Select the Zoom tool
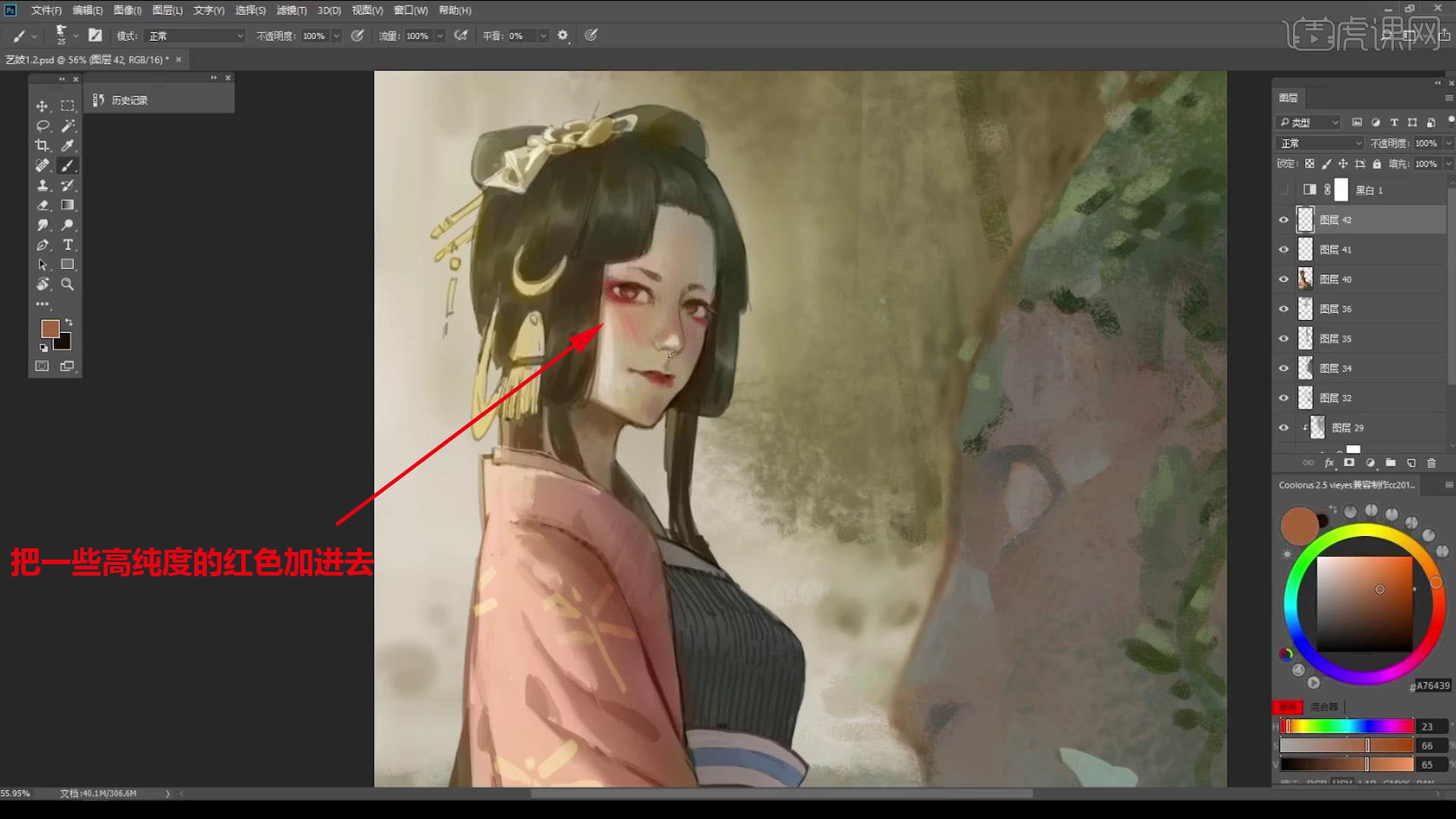This screenshot has width=1456, height=819. tap(67, 284)
